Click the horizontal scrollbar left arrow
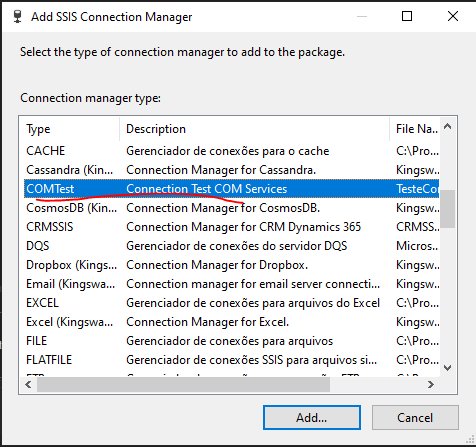The image size is (476, 447). [28, 385]
